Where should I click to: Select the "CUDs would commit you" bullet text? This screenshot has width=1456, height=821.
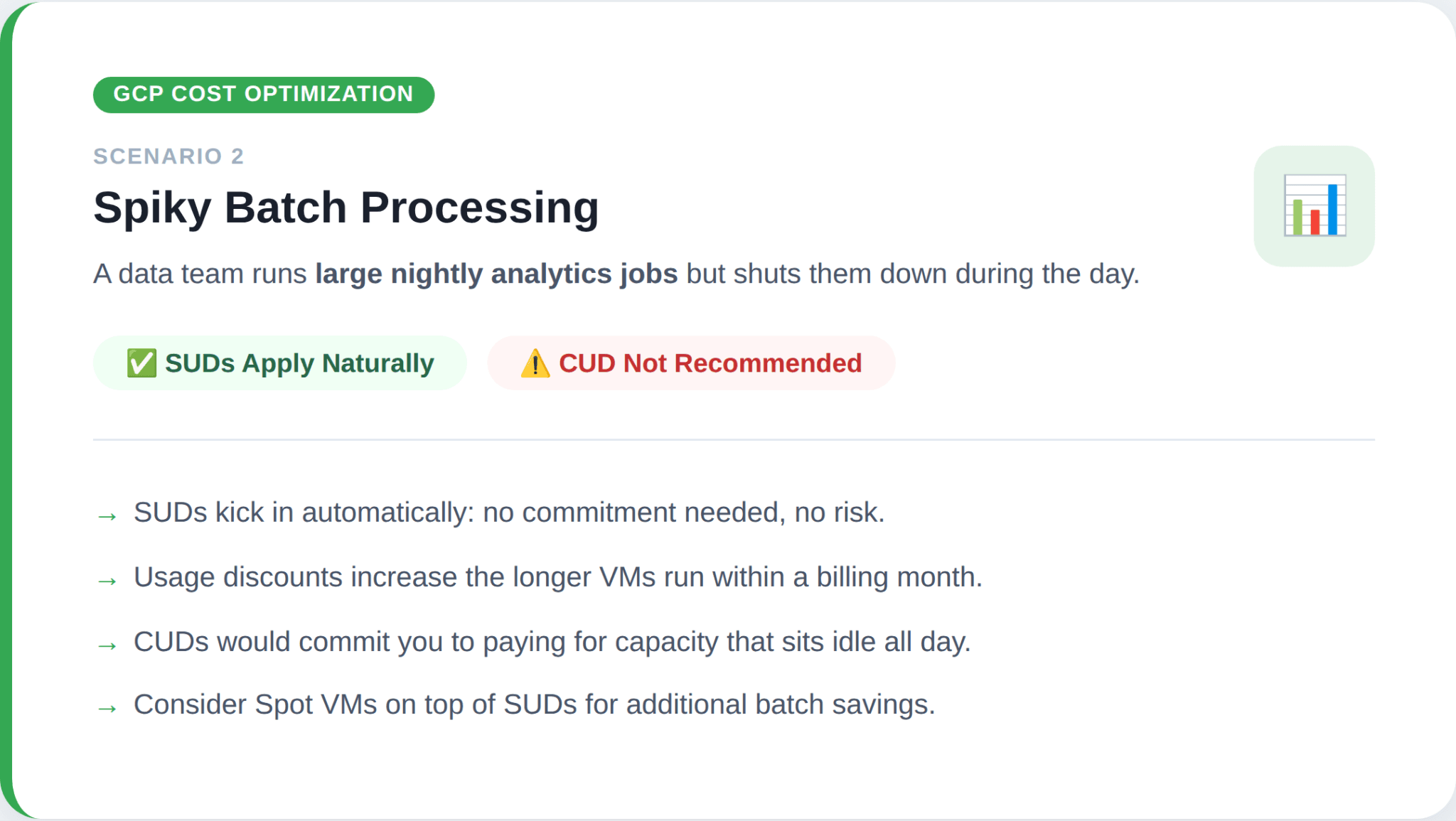pos(552,642)
